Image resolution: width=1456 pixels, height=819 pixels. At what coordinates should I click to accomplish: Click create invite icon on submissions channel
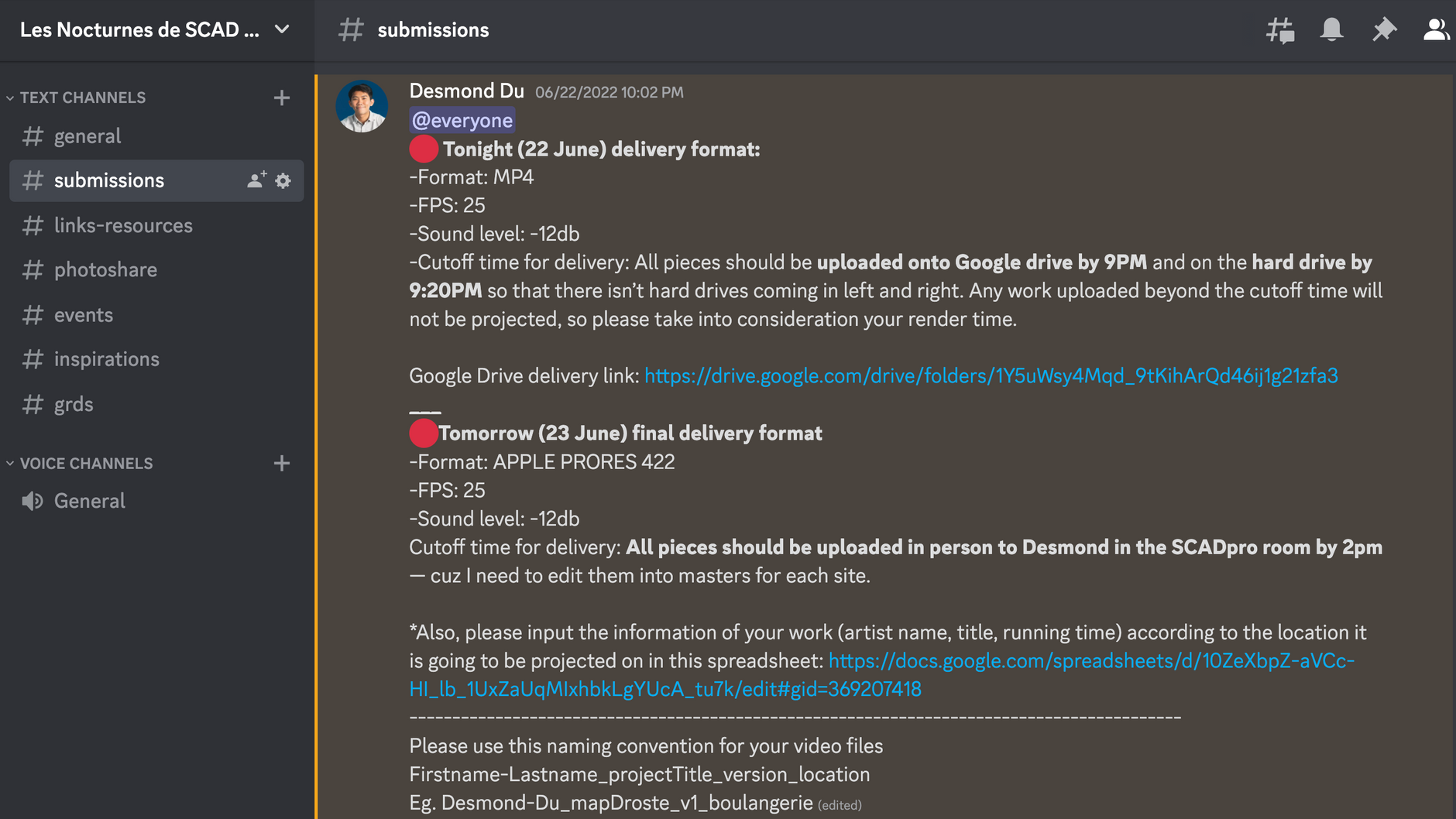[x=256, y=180]
